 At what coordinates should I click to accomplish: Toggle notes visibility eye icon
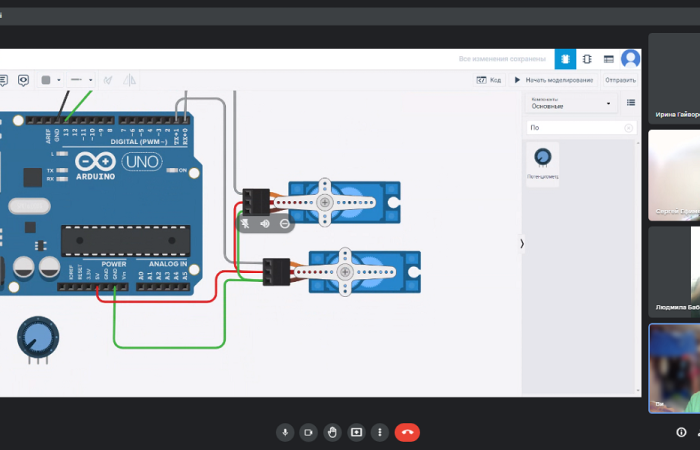coord(23,80)
